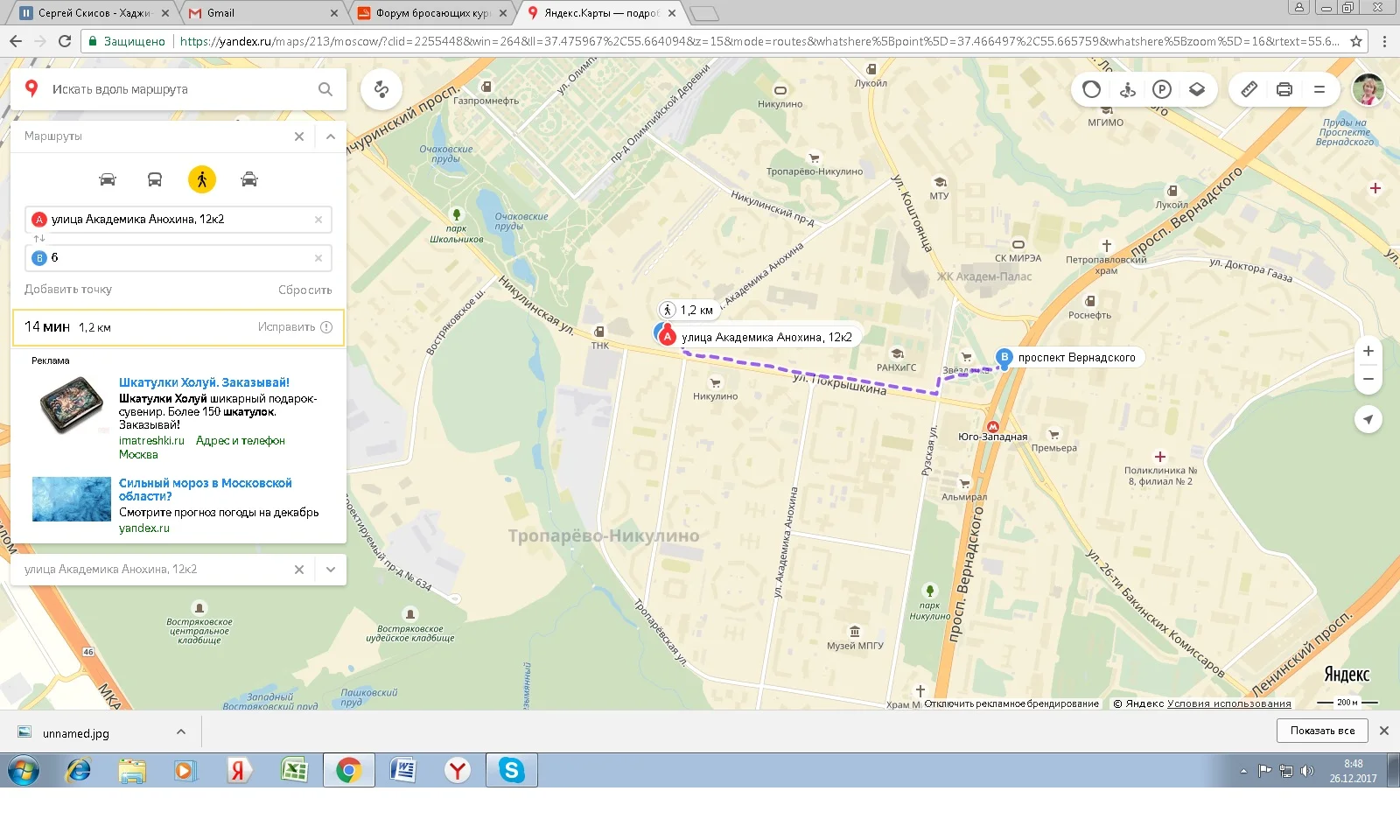Screen dimensions: 1400x840
Task: Click the Добавить точку link
Action: [x=68, y=290]
